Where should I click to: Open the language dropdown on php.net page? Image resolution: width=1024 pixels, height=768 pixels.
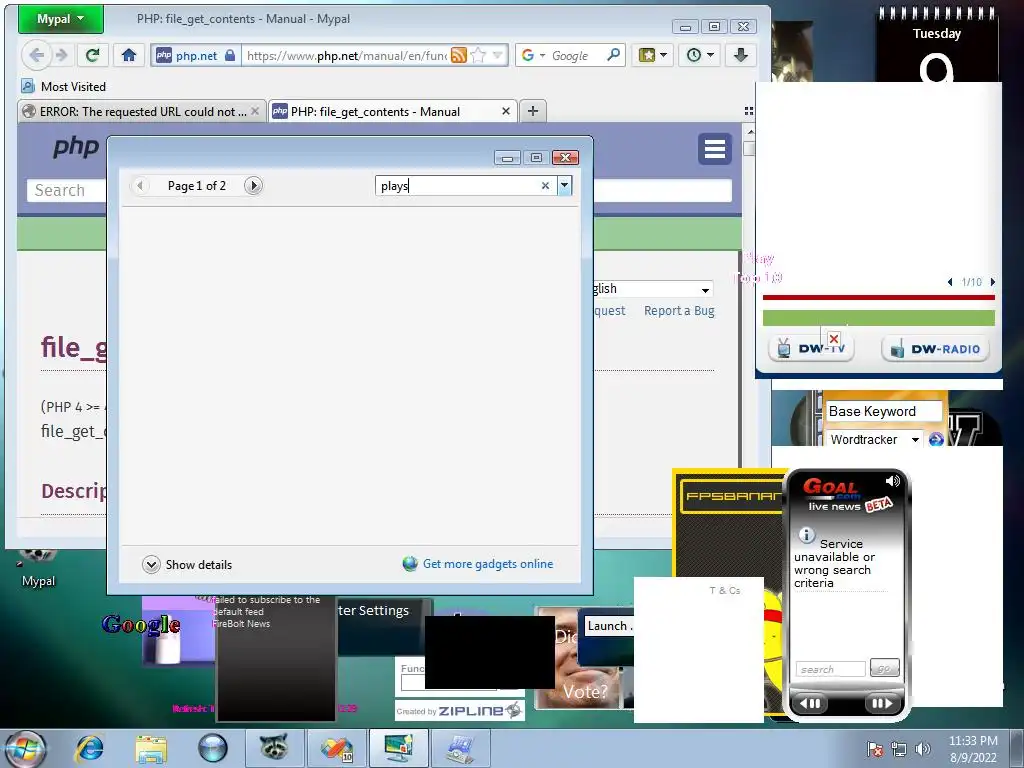pos(653,289)
